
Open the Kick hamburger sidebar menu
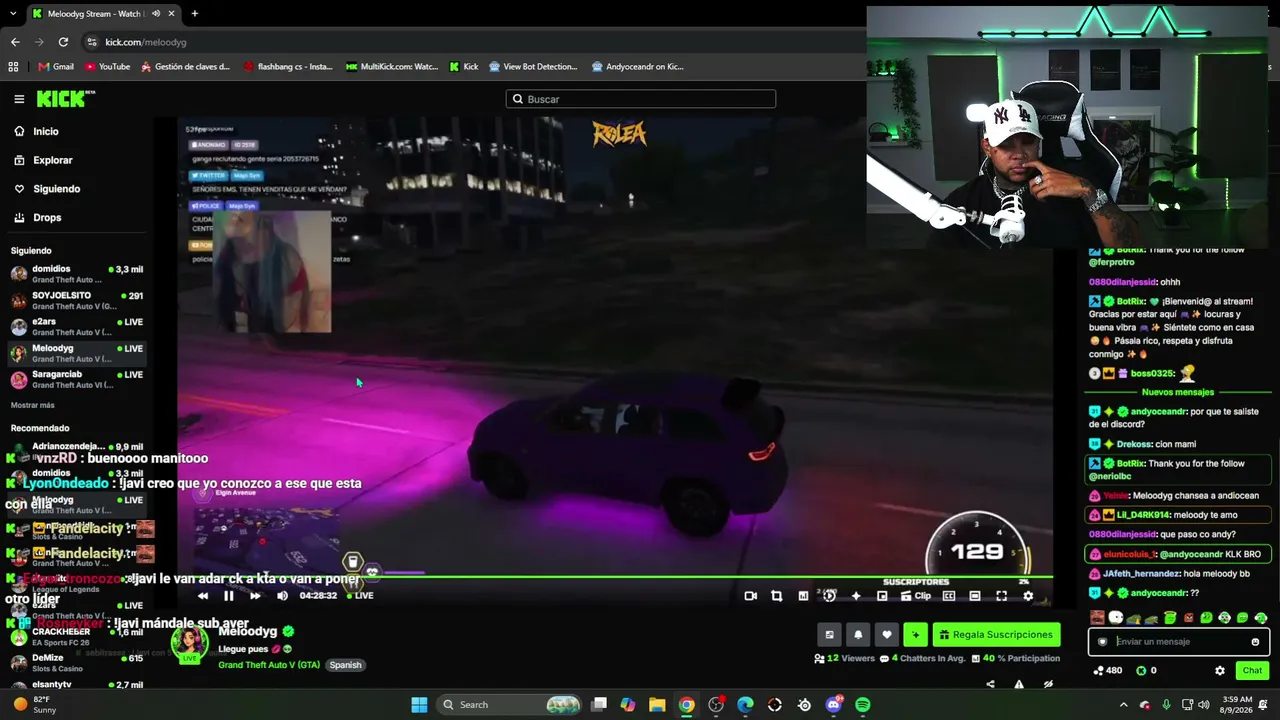click(19, 99)
